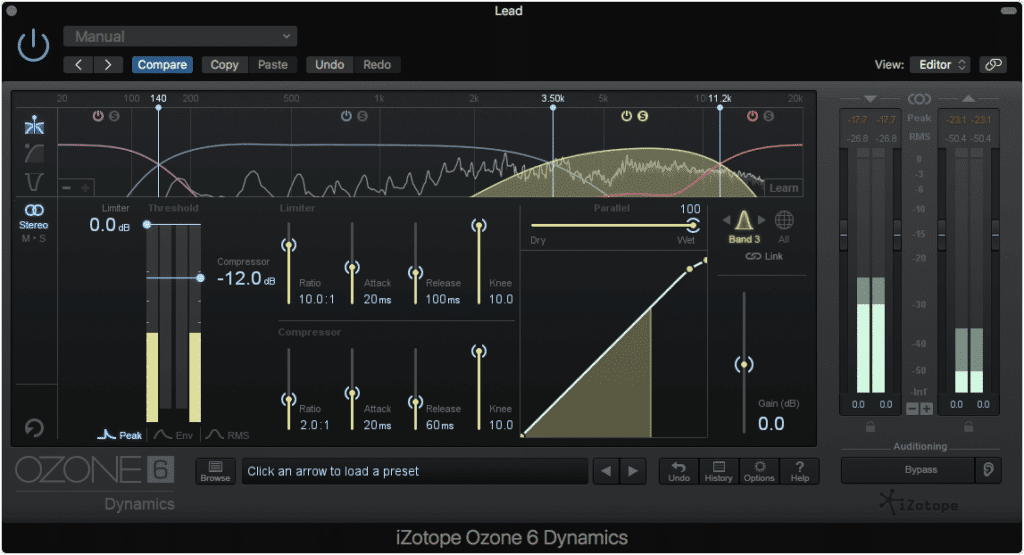Click the header Redo button
The image size is (1024, 555).
(377, 65)
